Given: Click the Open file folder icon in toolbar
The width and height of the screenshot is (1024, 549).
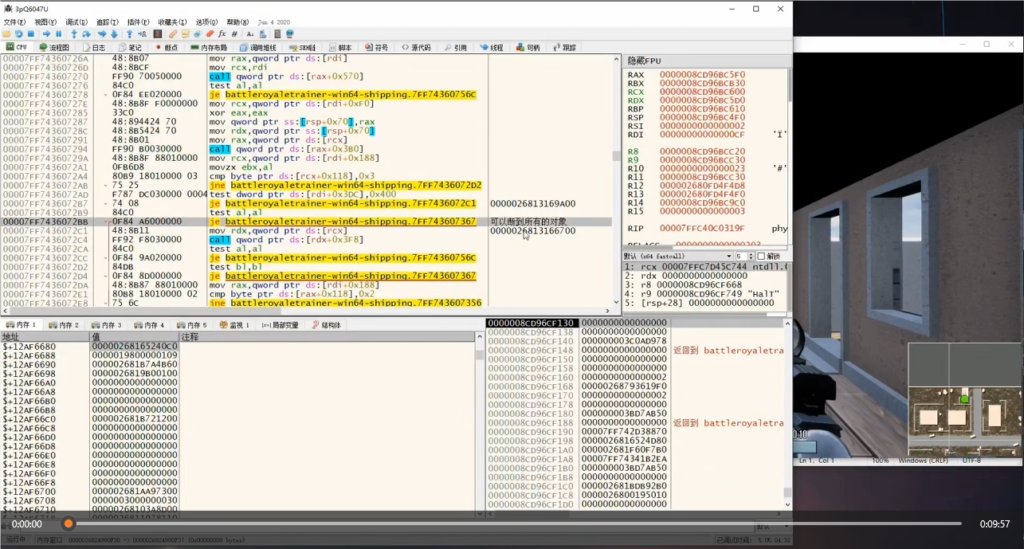Looking at the screenshot, I should click(x=8, y=33).
